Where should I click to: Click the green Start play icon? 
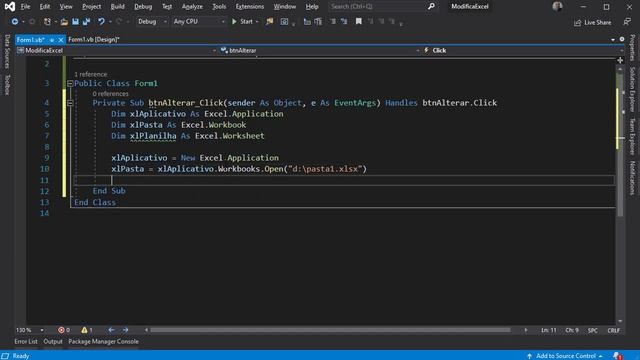(234, 22)
